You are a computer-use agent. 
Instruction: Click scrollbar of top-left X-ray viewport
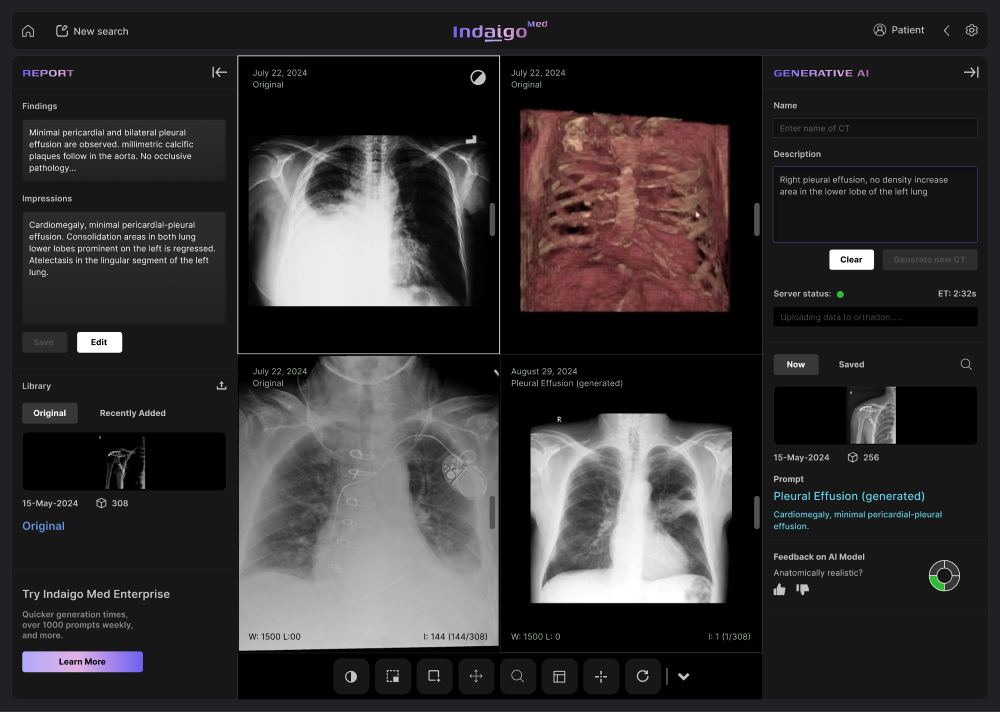[x=492, y=219]
